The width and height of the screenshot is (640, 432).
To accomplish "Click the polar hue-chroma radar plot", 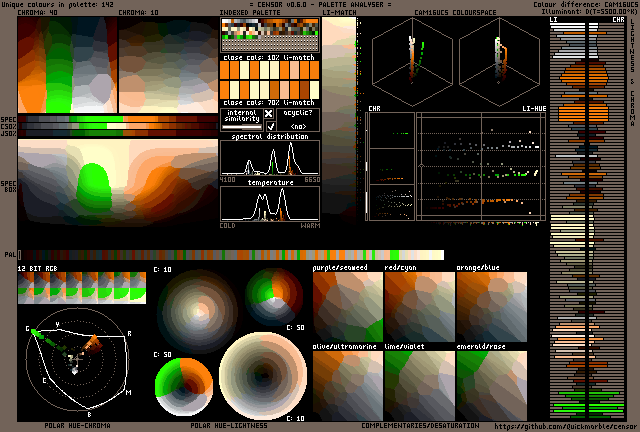I will pos(76,364).
